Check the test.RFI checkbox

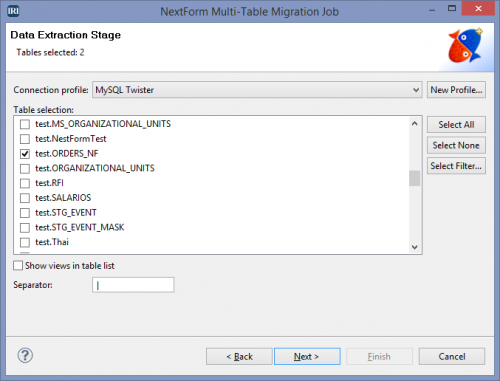tap(25, 183)
